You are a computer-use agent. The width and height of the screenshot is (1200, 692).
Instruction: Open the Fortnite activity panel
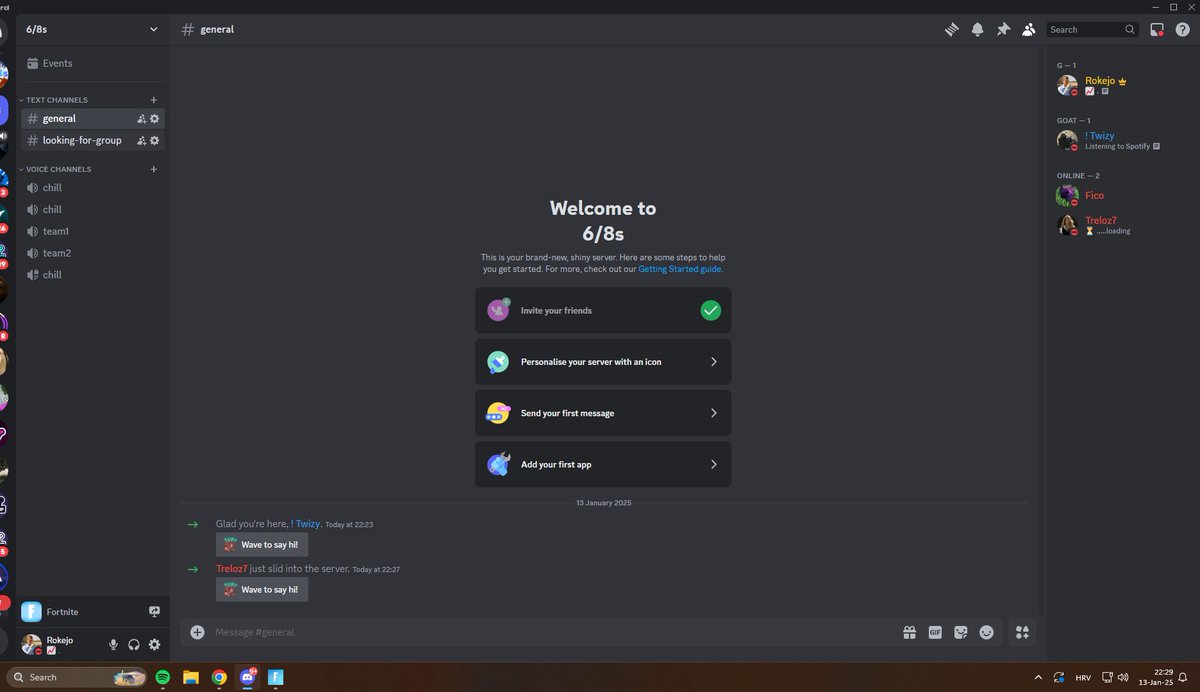92,611
